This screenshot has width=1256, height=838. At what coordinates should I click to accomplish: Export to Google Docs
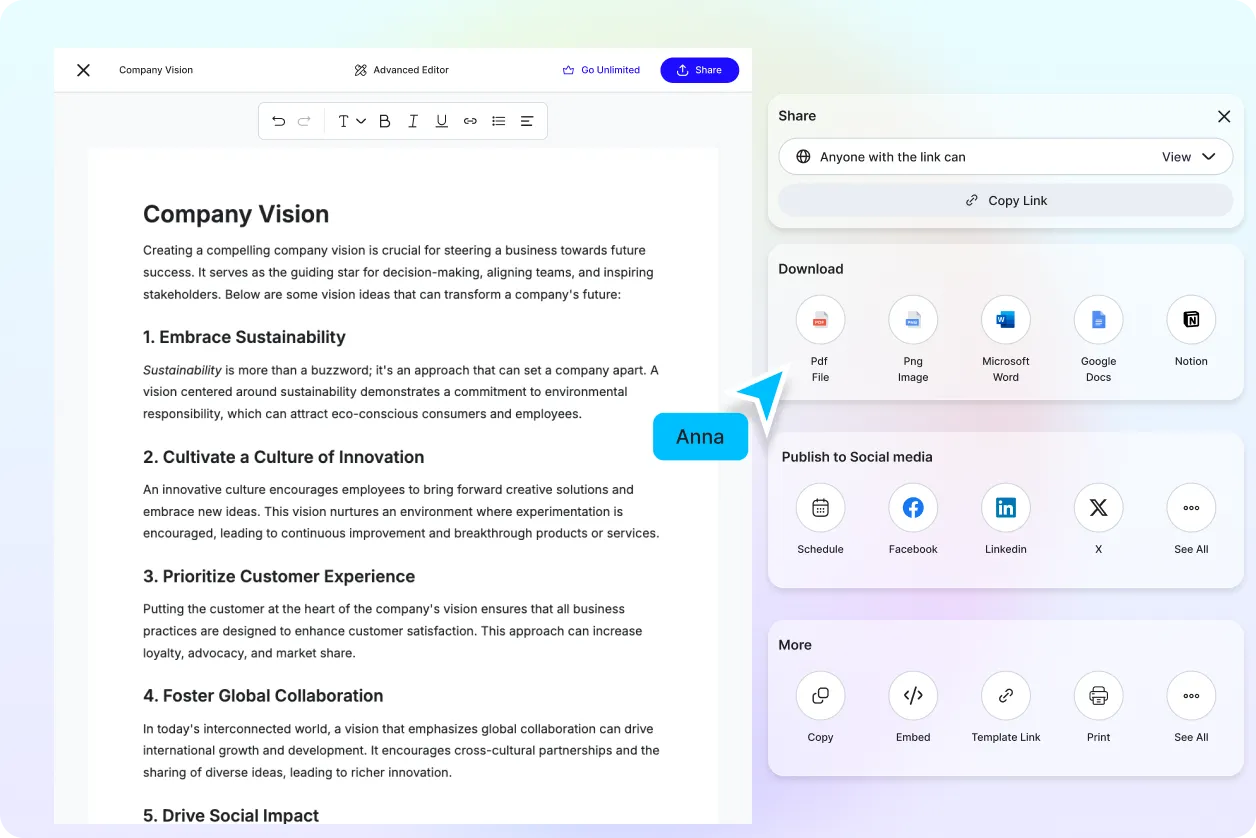click(x=1098, y=320)
